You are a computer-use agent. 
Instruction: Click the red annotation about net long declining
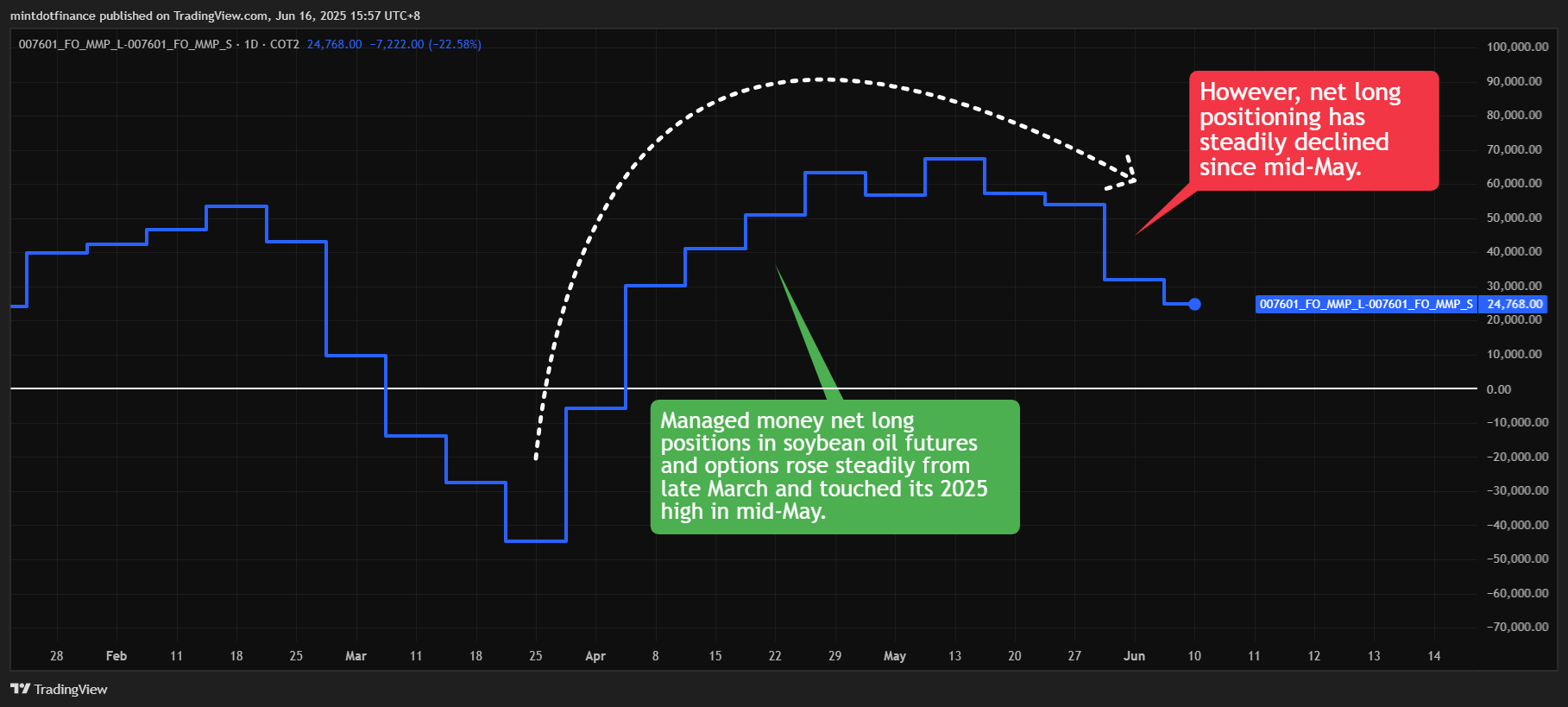(x=1313, y=130)
